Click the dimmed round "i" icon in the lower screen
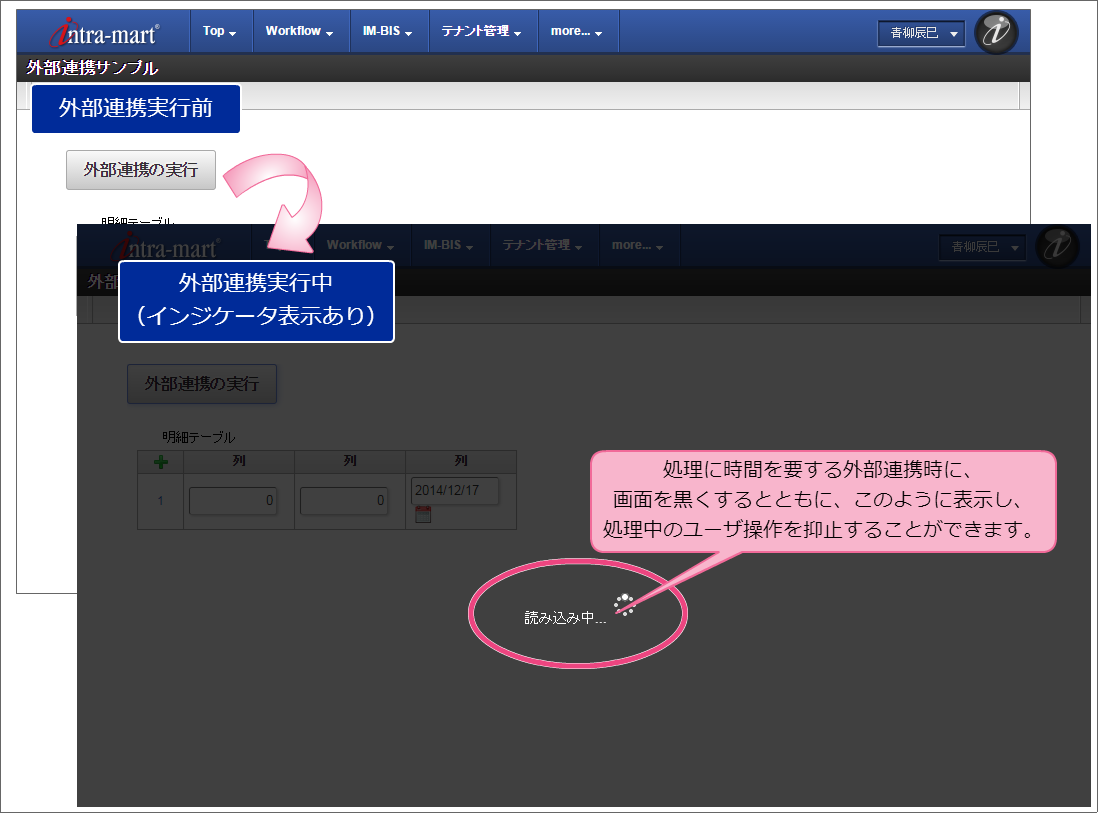Image resolution: width=1098 pixels, height=813 pixels. pos(1057,247)
